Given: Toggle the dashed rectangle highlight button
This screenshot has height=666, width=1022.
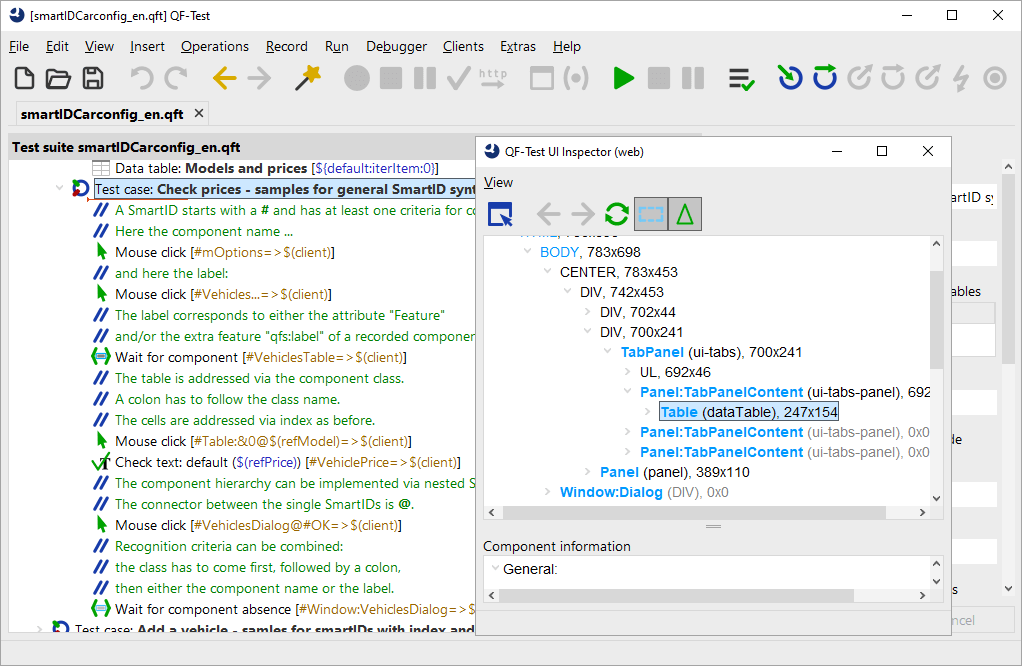Looking at the screenshot, I should point(650,214).
